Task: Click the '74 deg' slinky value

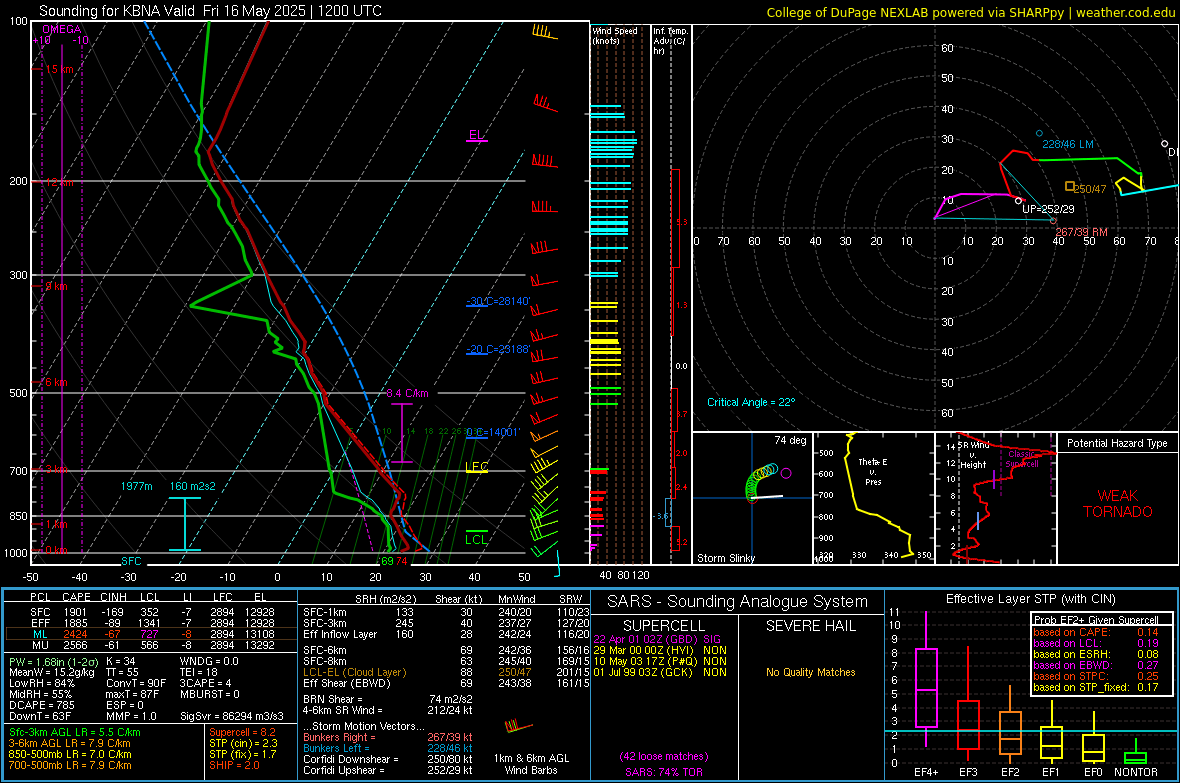Action: point(790,440)
